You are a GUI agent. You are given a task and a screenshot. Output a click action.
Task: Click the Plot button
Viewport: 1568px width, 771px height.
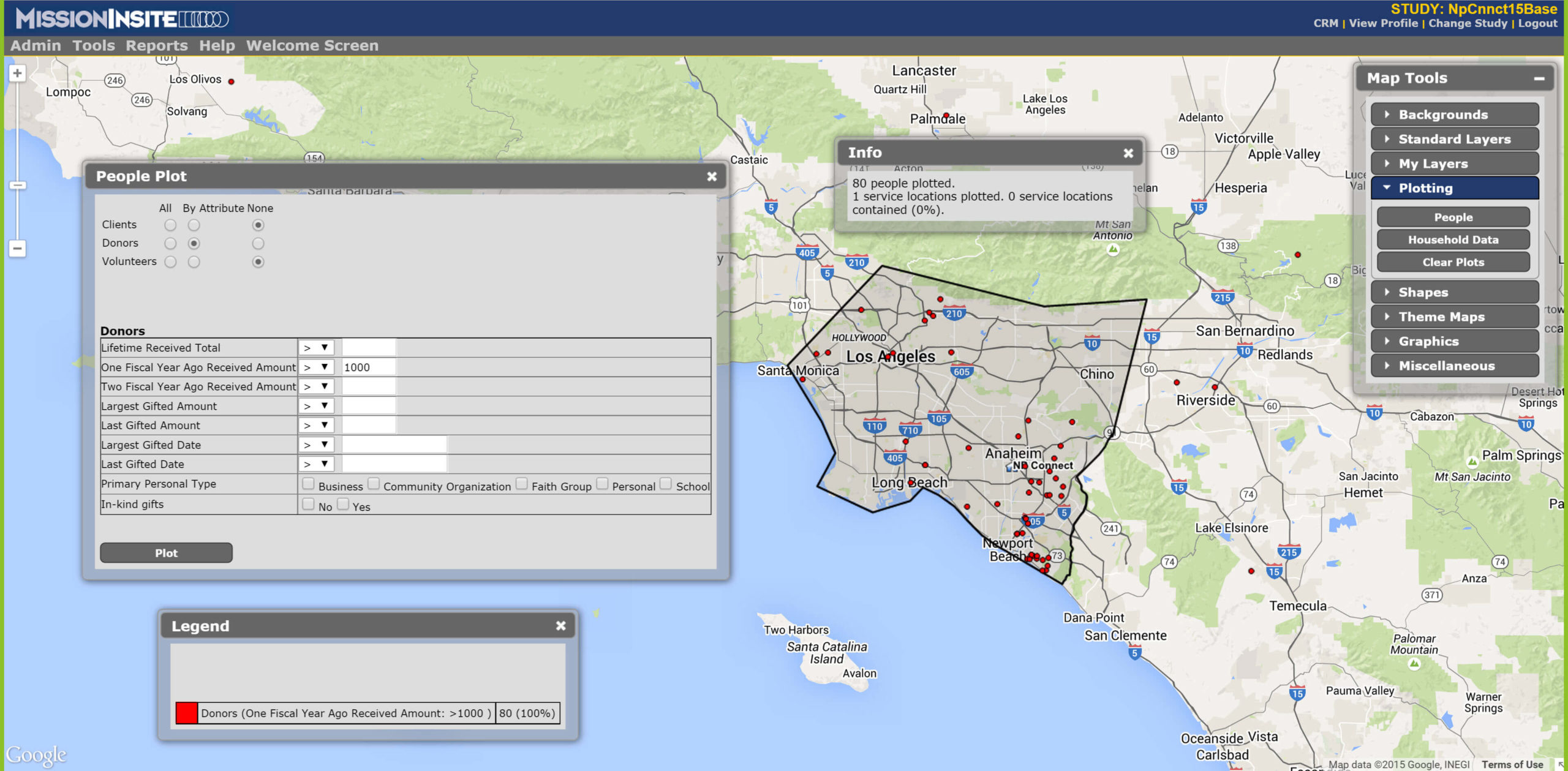point(166,553)
